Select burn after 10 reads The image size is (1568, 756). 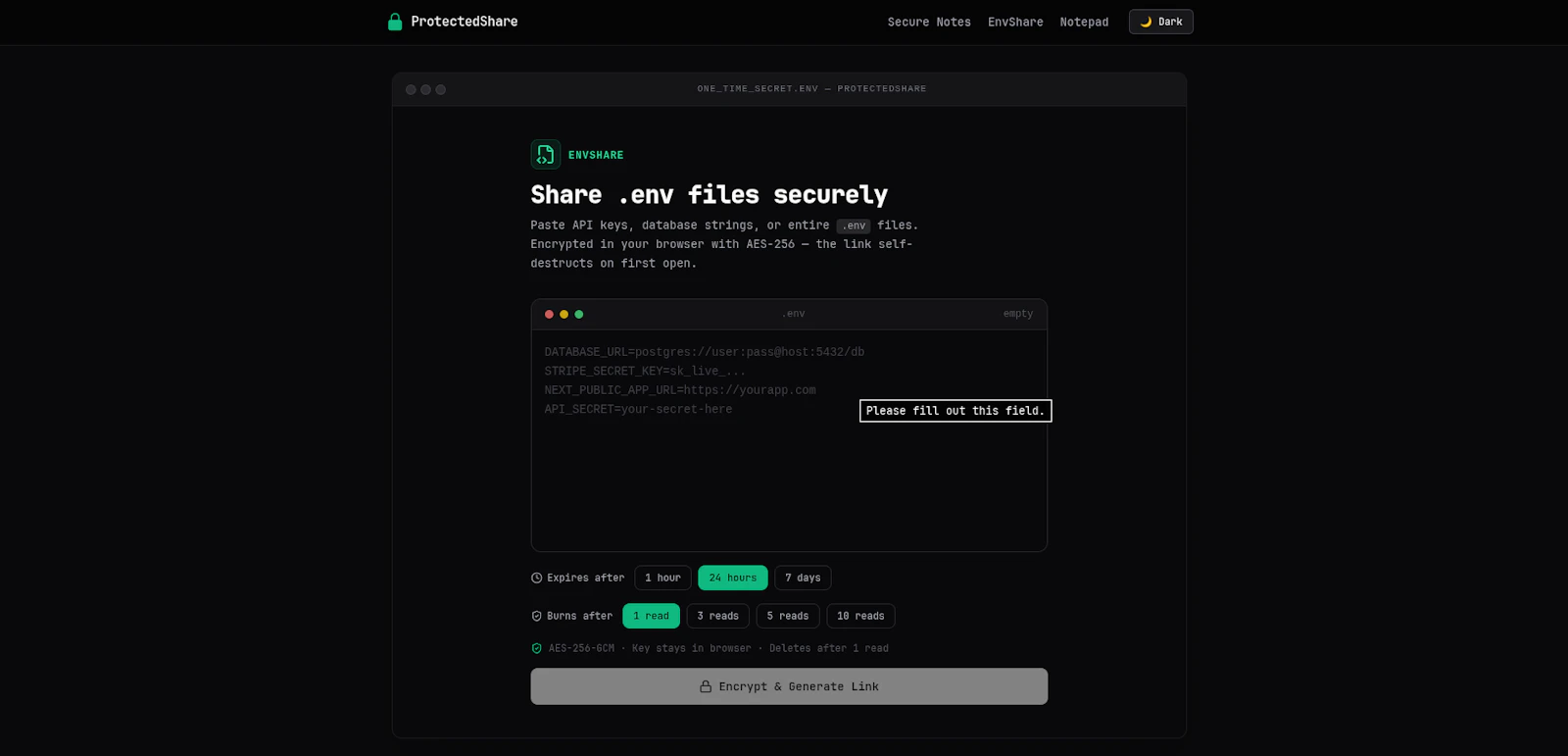click(x=860, y=616)
